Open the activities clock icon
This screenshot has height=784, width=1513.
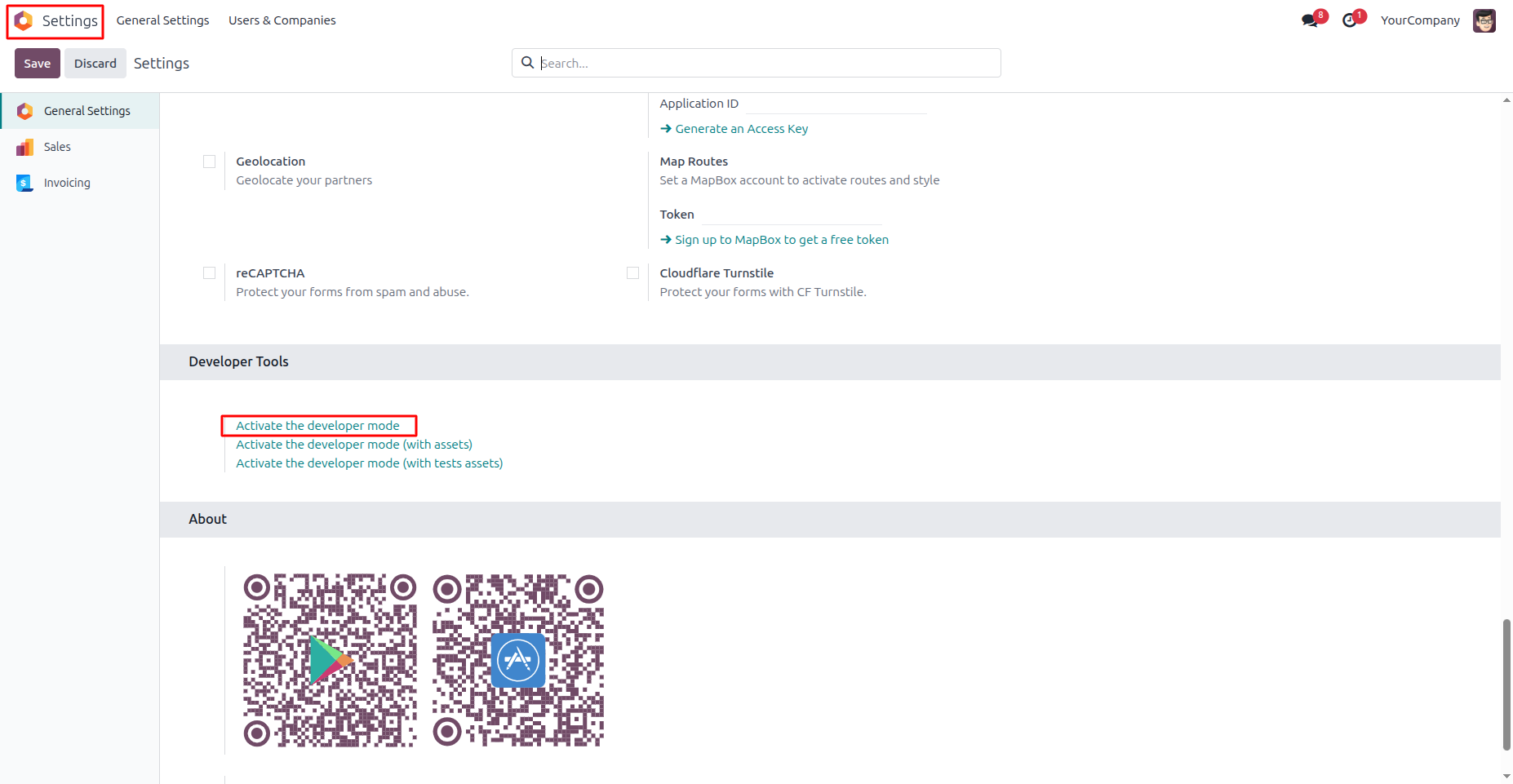[1349, 20]
